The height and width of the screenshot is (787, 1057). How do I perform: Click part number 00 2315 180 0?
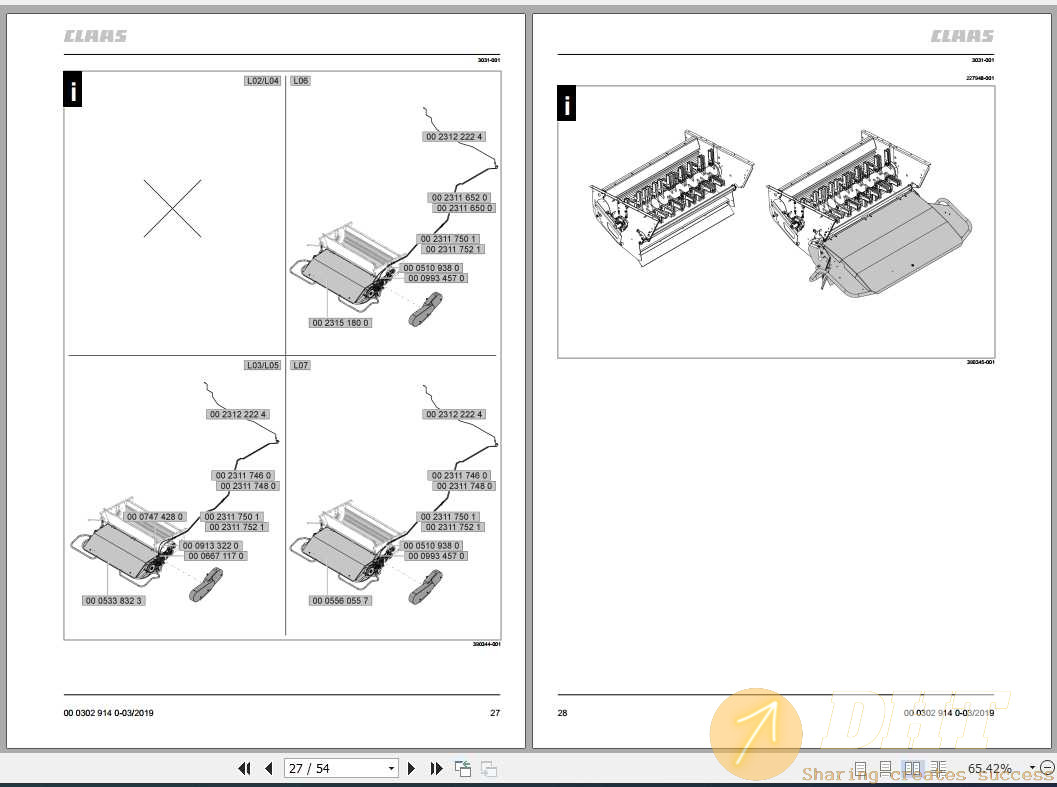[340, 322]
